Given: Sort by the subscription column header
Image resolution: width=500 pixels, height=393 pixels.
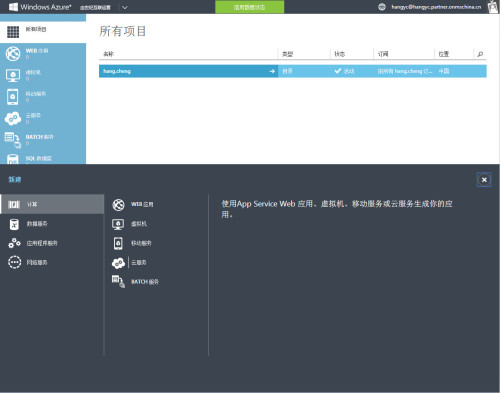Looking at the screenshot, I should (x=383, y=54).
